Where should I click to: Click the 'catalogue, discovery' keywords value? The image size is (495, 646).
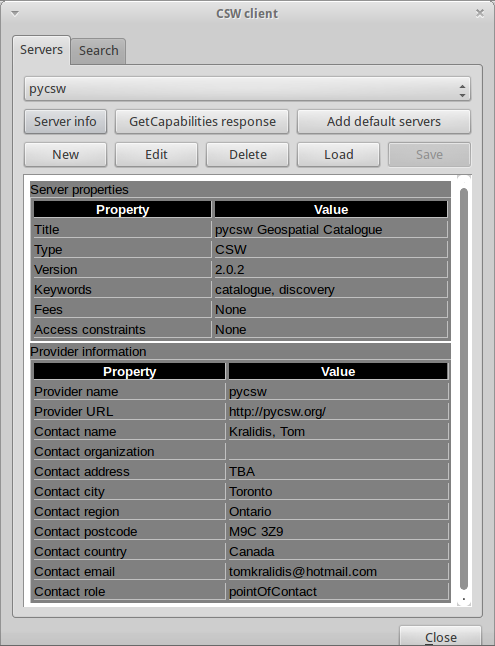click(x=275, y=290)
